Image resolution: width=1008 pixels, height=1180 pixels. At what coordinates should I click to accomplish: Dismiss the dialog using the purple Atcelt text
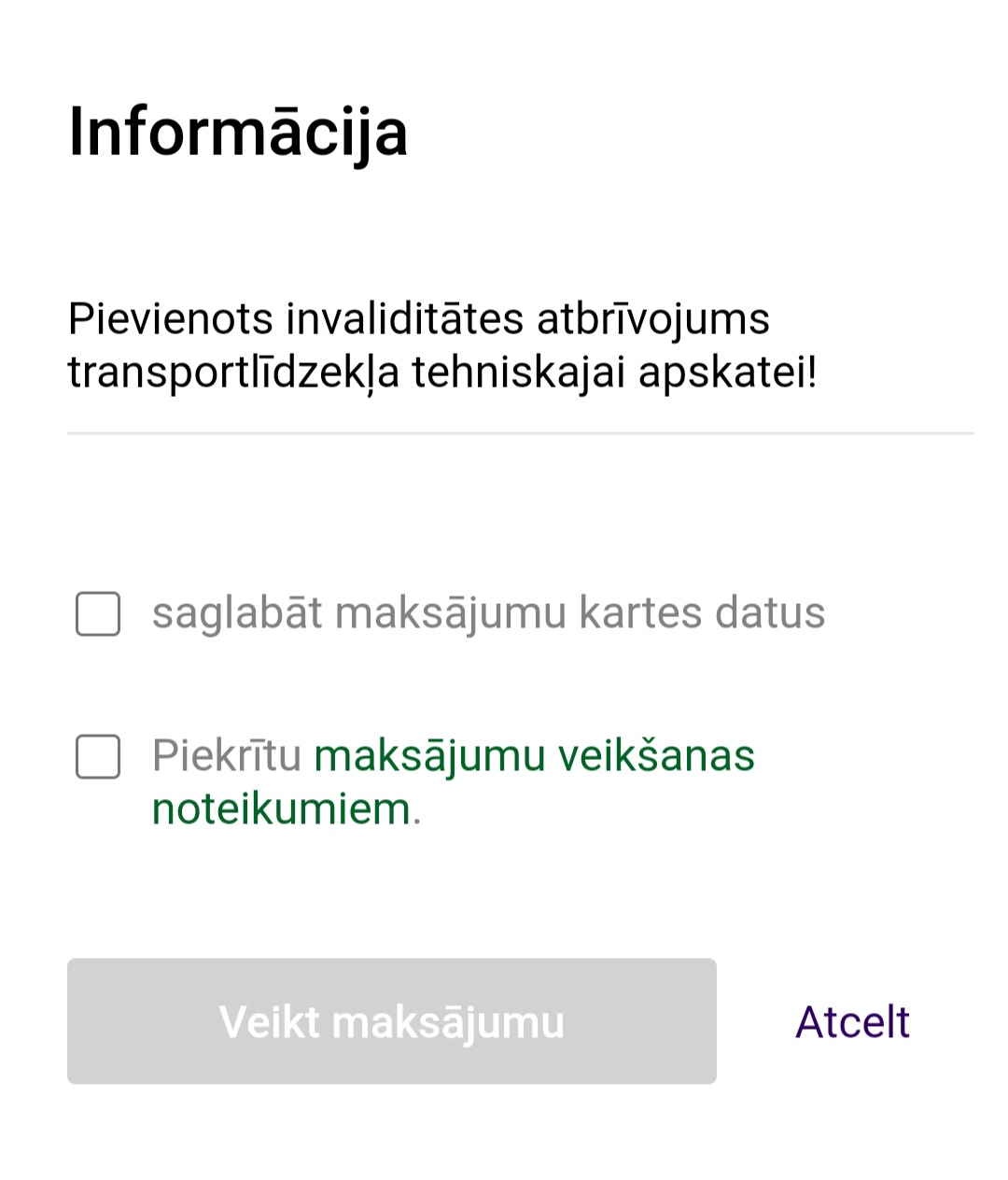coord(852,1021)
